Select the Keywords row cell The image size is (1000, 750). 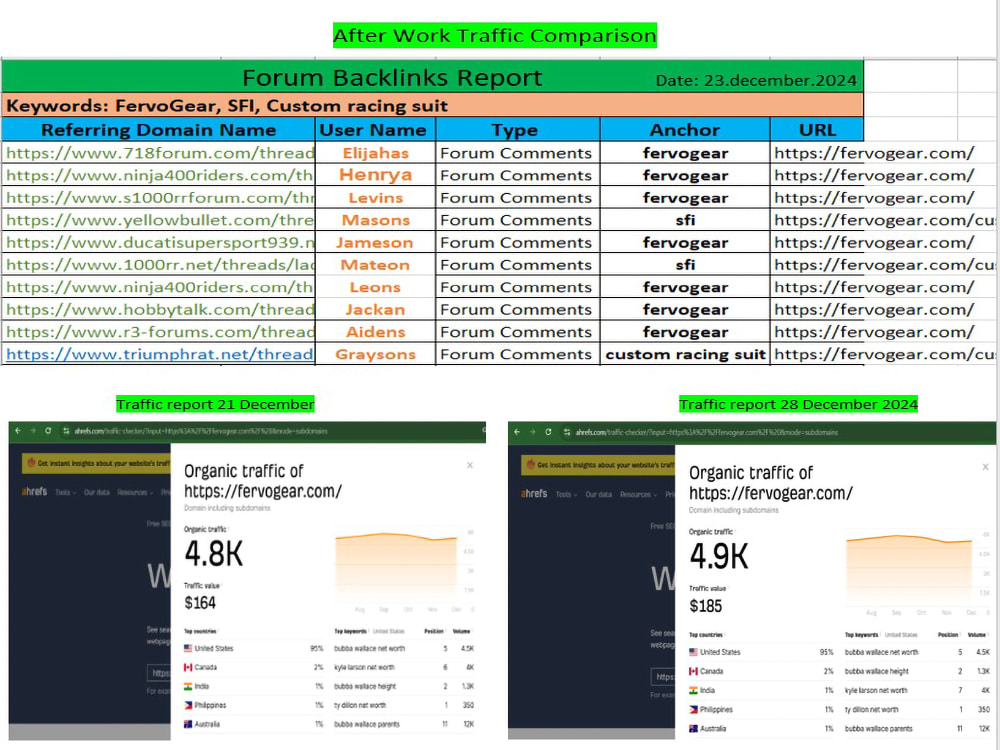[432, 105]
